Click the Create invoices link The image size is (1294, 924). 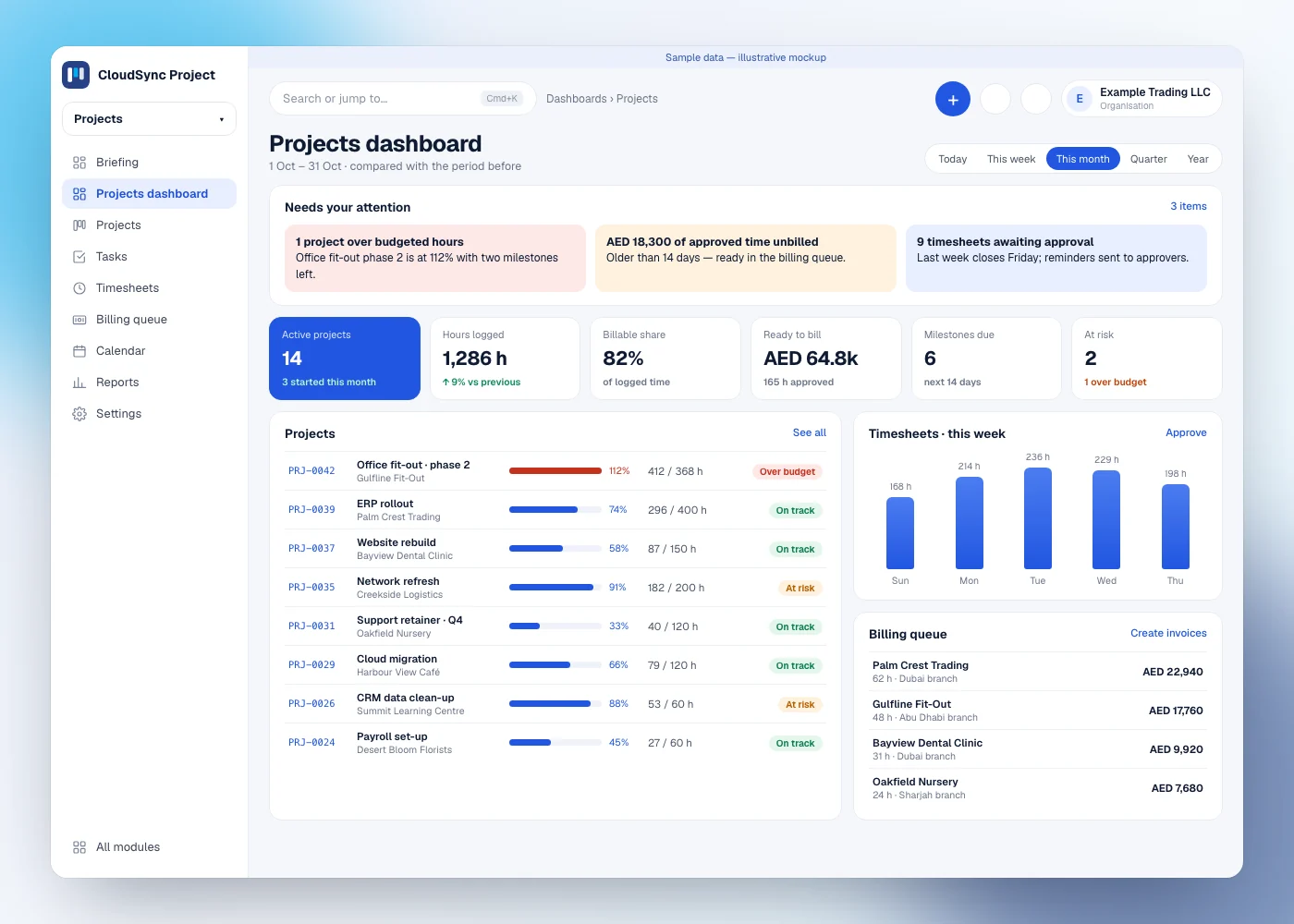[1168, 633]
